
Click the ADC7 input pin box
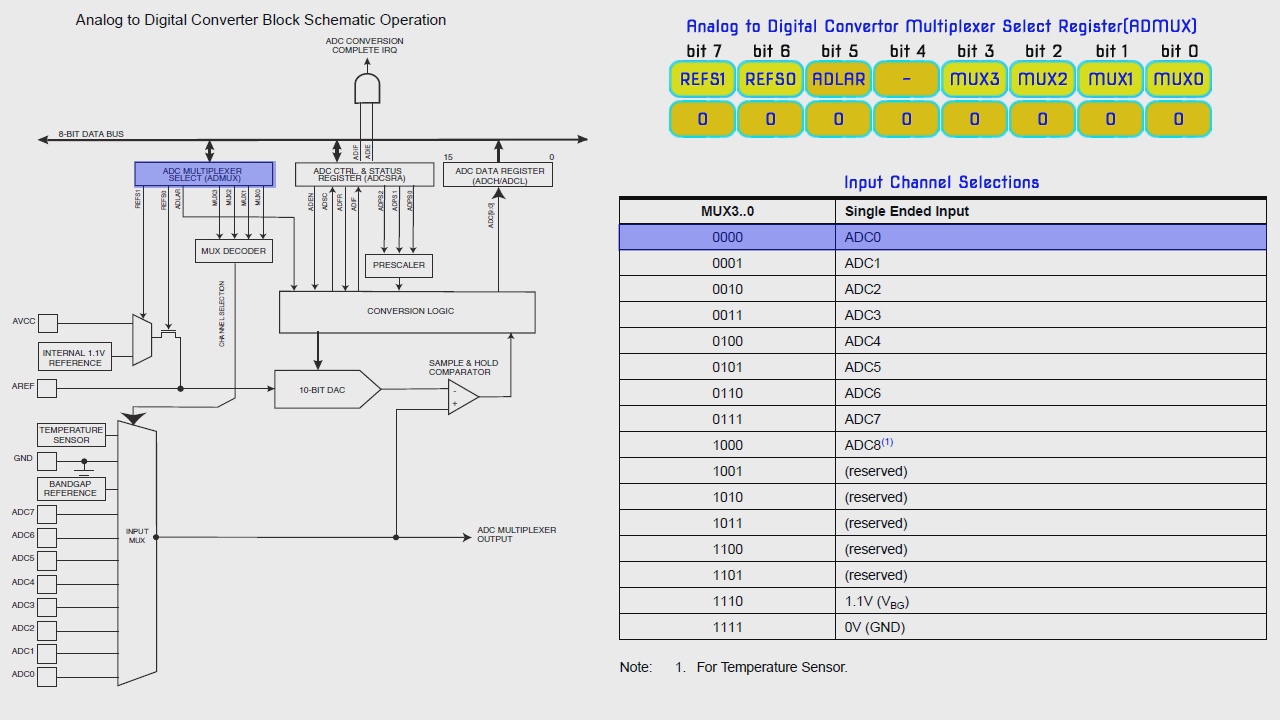coord(47,513)
